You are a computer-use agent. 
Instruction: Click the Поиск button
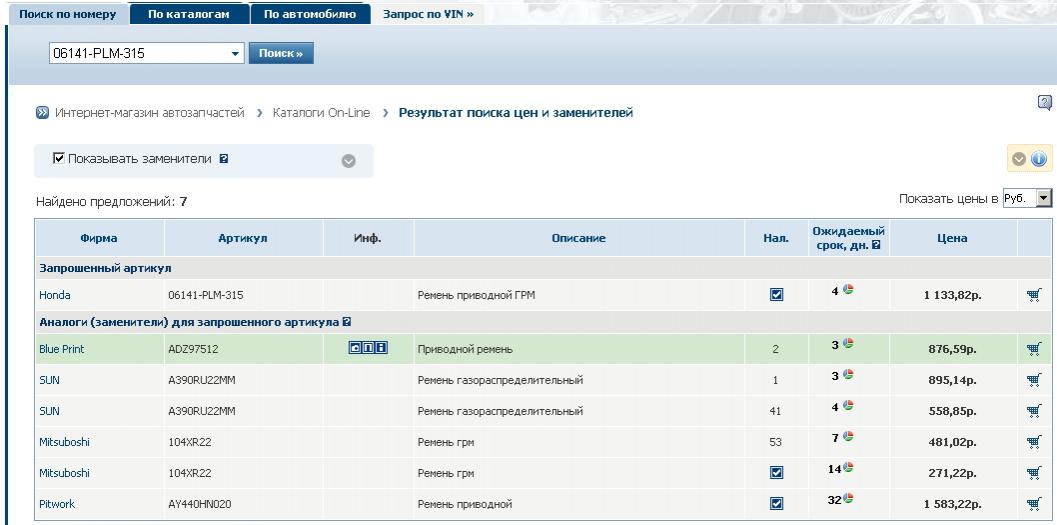tap(281, 53)
